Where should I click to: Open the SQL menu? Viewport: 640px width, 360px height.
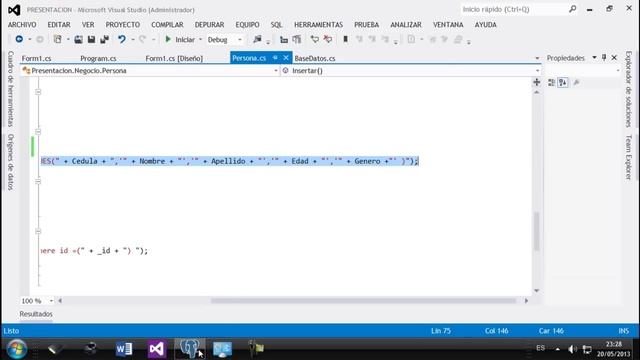276,25
